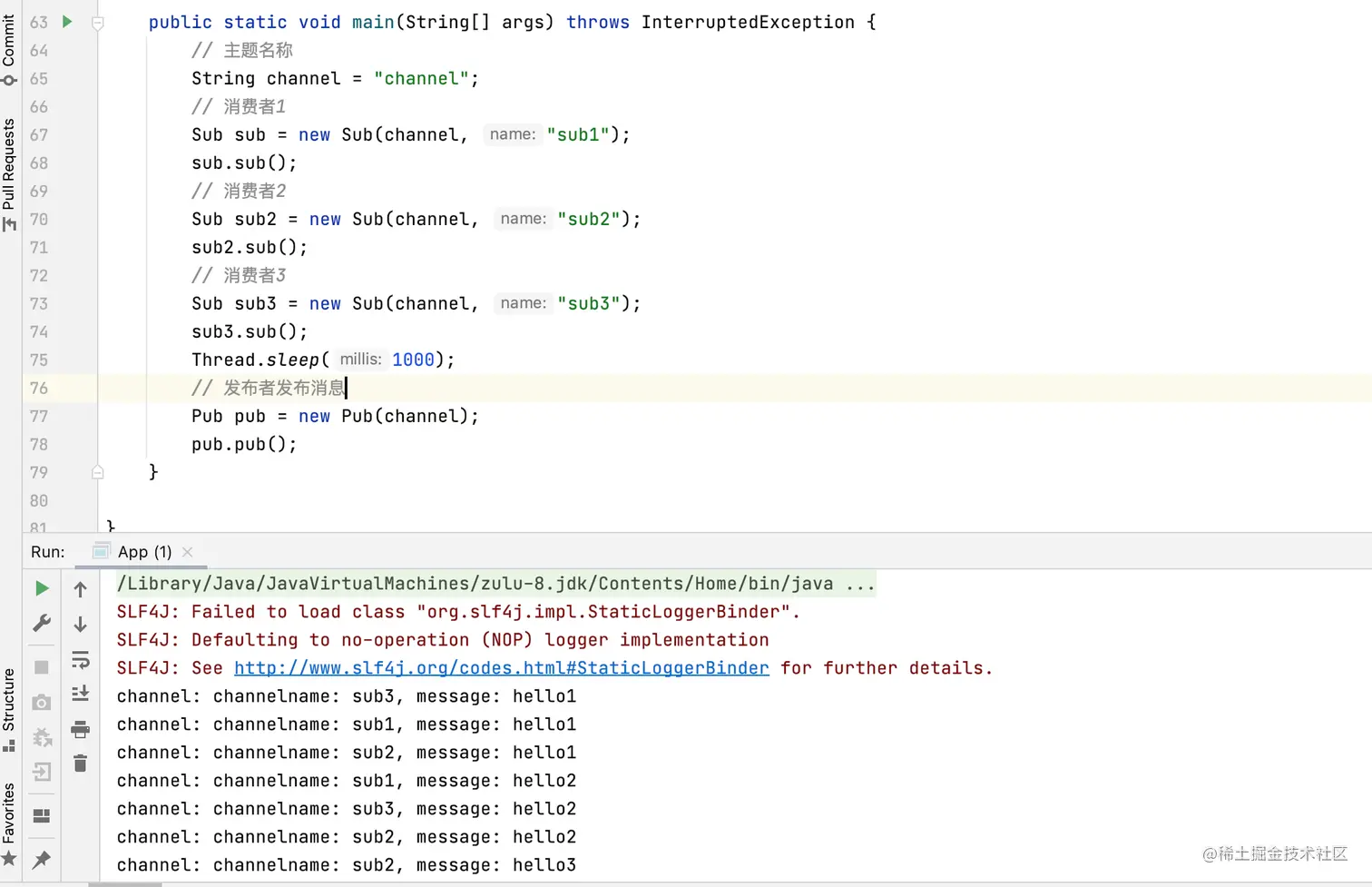Click the value 1000 in Thread.sleep
This screenshot has height=887, width=1372.
[413, 360]
